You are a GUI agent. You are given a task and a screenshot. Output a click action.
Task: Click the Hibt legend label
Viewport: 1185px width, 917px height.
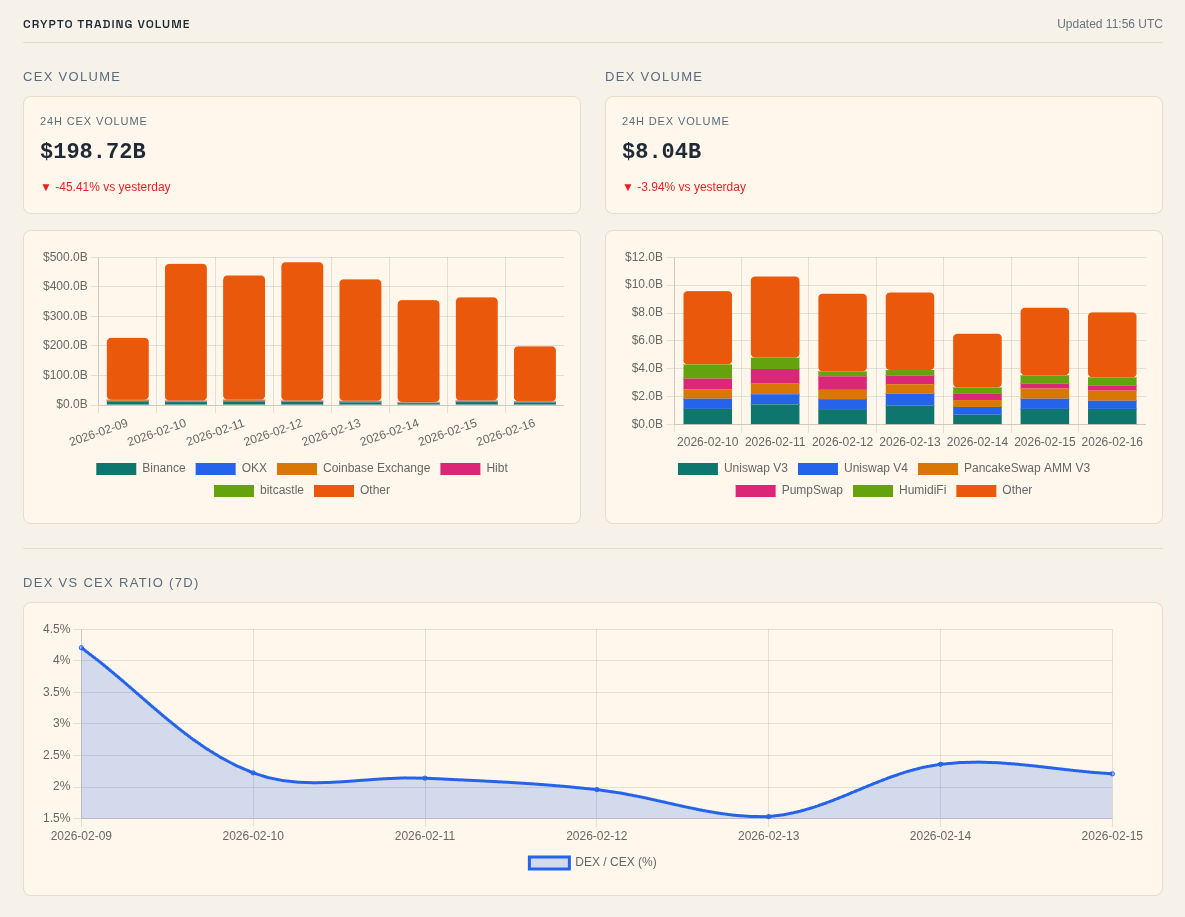pyautogui.click(x=497, y=468)
